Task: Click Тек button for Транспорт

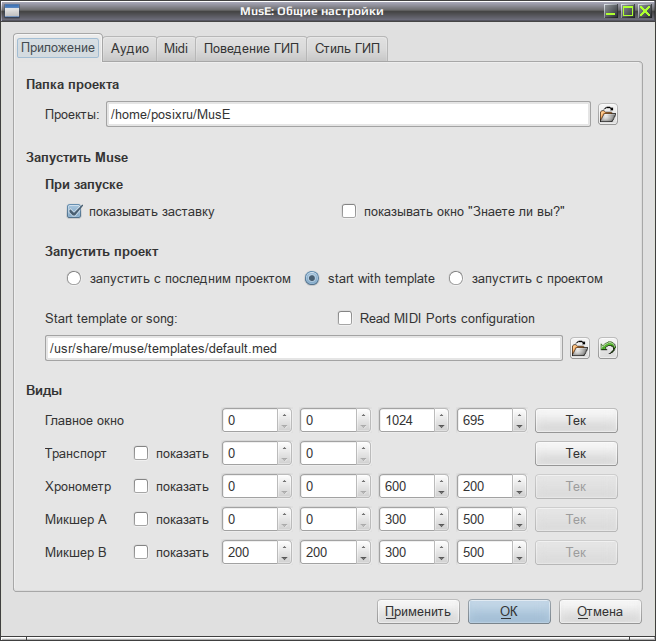Action: click(x=576, y=454)
